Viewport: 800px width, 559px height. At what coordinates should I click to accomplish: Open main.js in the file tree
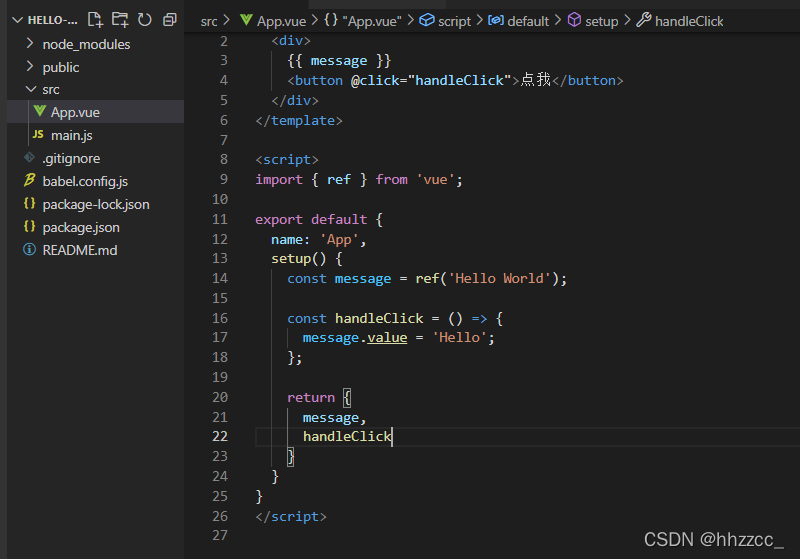pyautogui.click(x=95, y=135)
